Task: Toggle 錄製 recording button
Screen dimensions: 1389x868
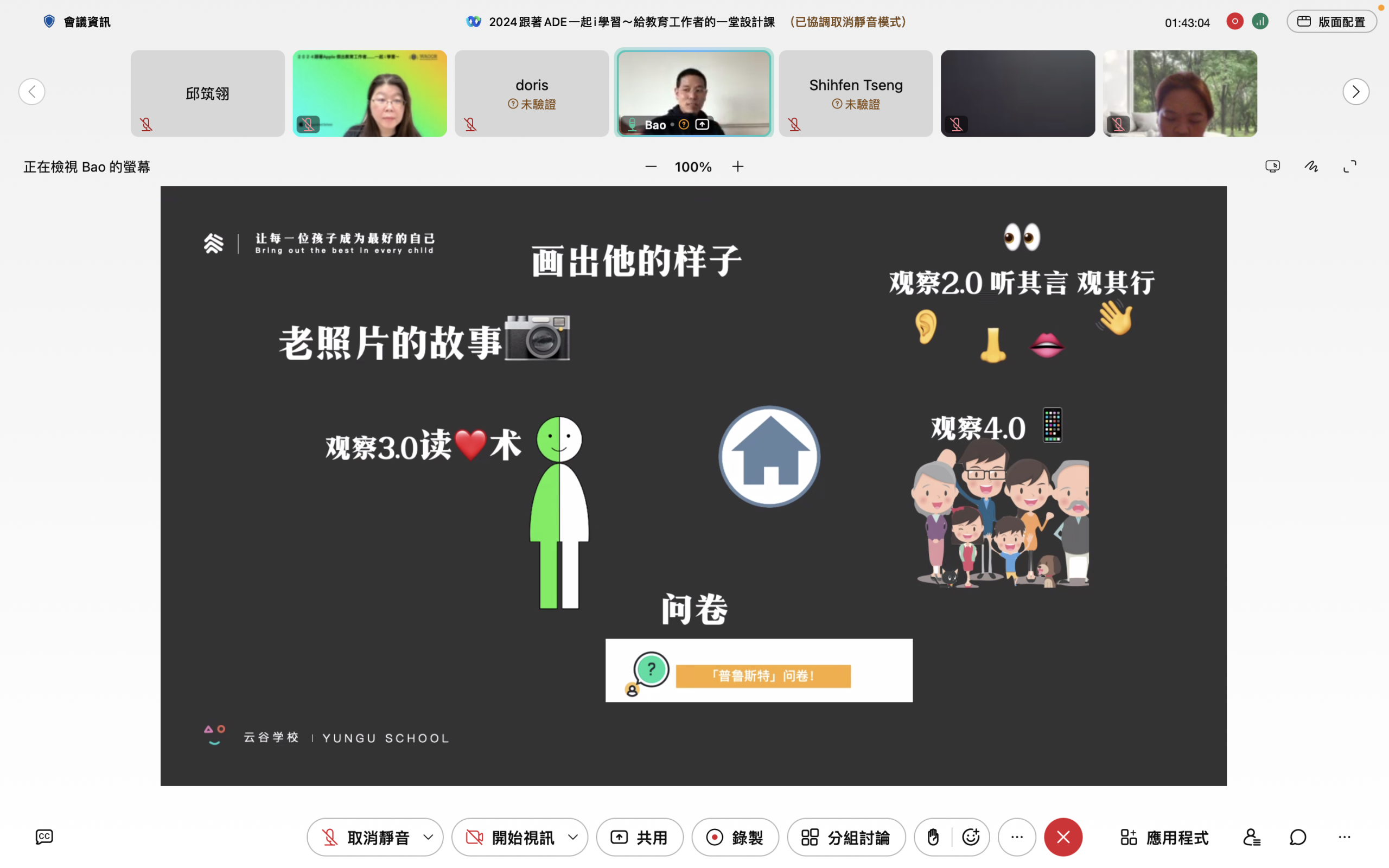Action: coord(735,837)
